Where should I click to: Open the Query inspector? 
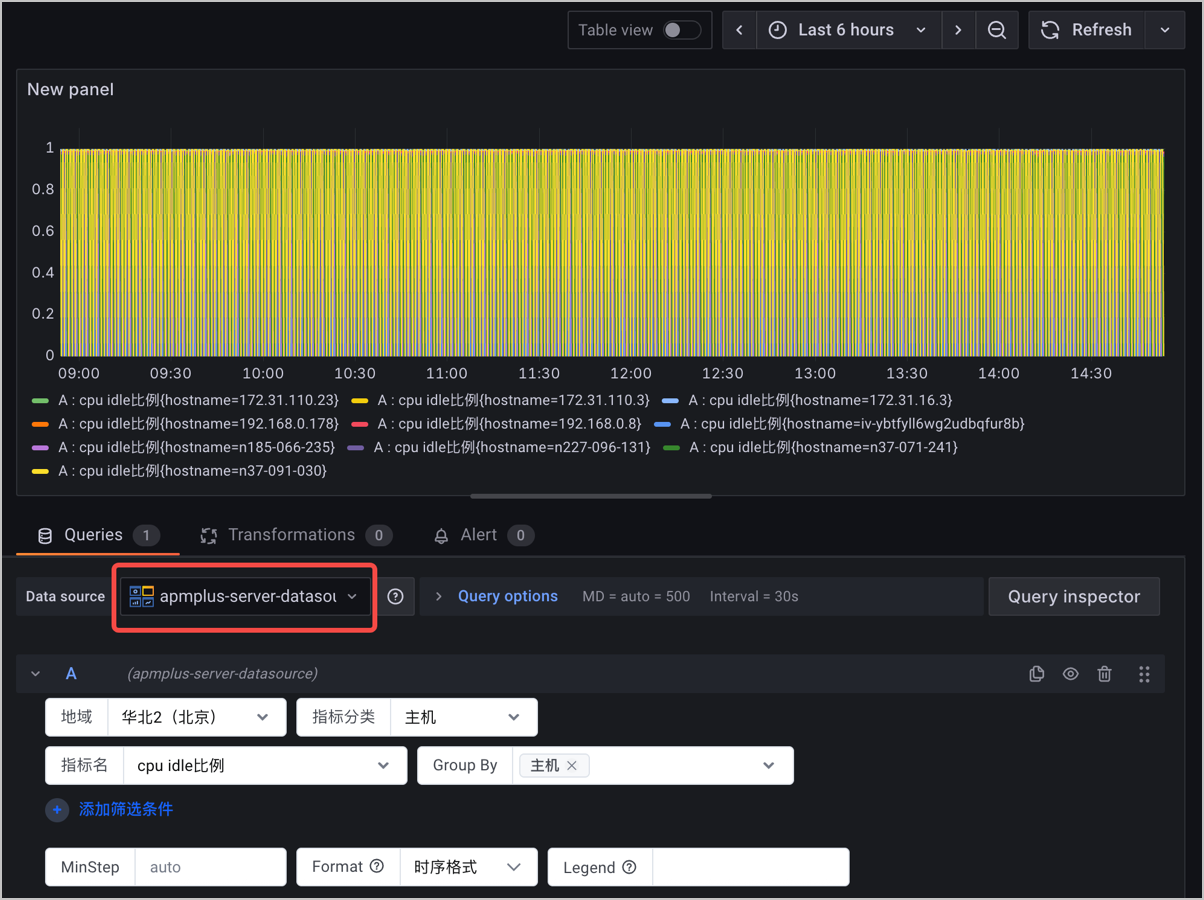1074,597
